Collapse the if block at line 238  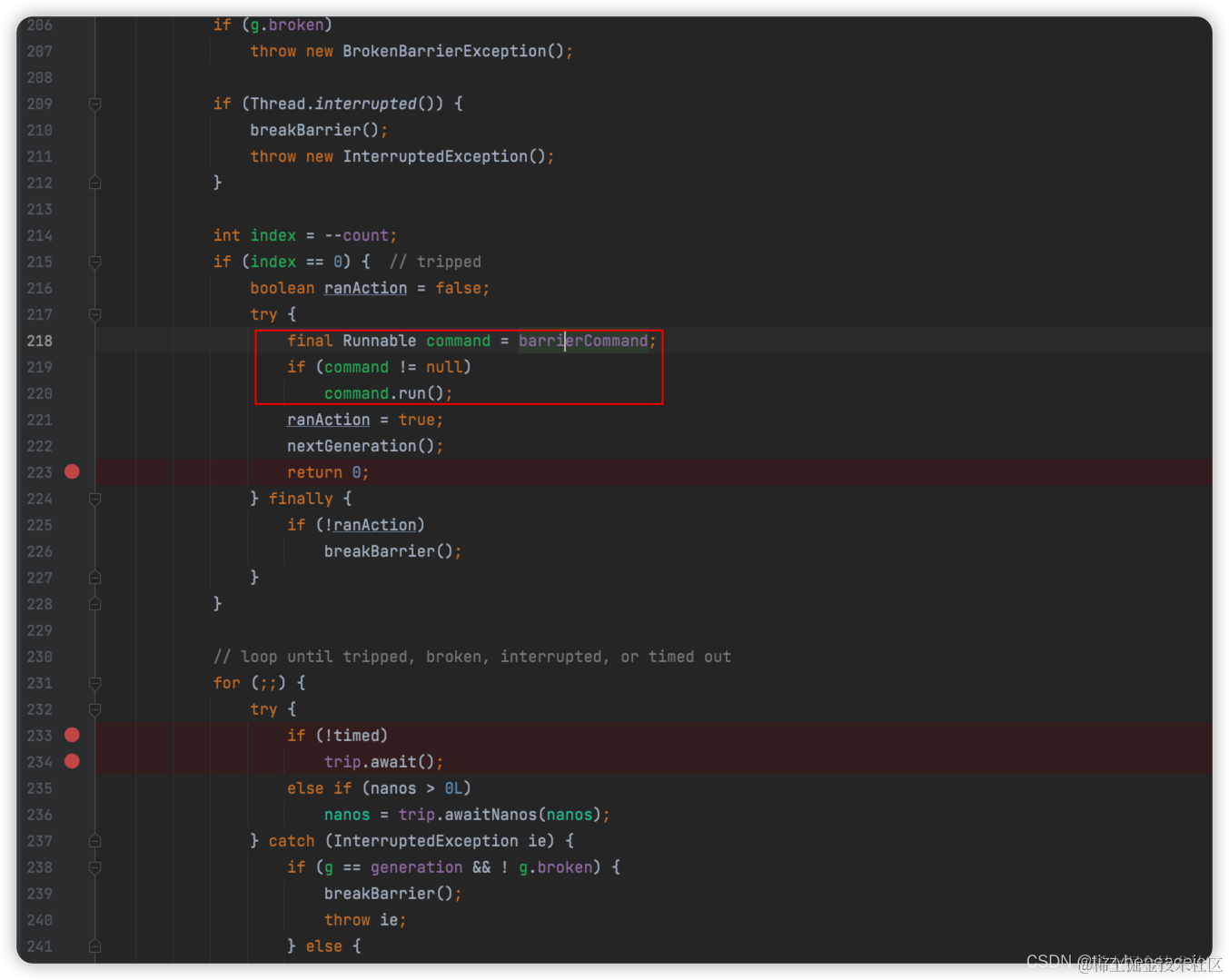tap(94, 868)
